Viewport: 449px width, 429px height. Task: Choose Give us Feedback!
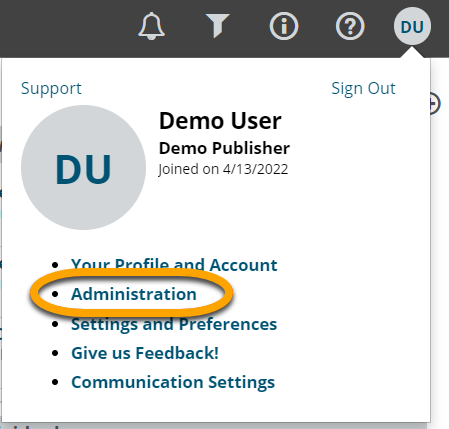145,353
